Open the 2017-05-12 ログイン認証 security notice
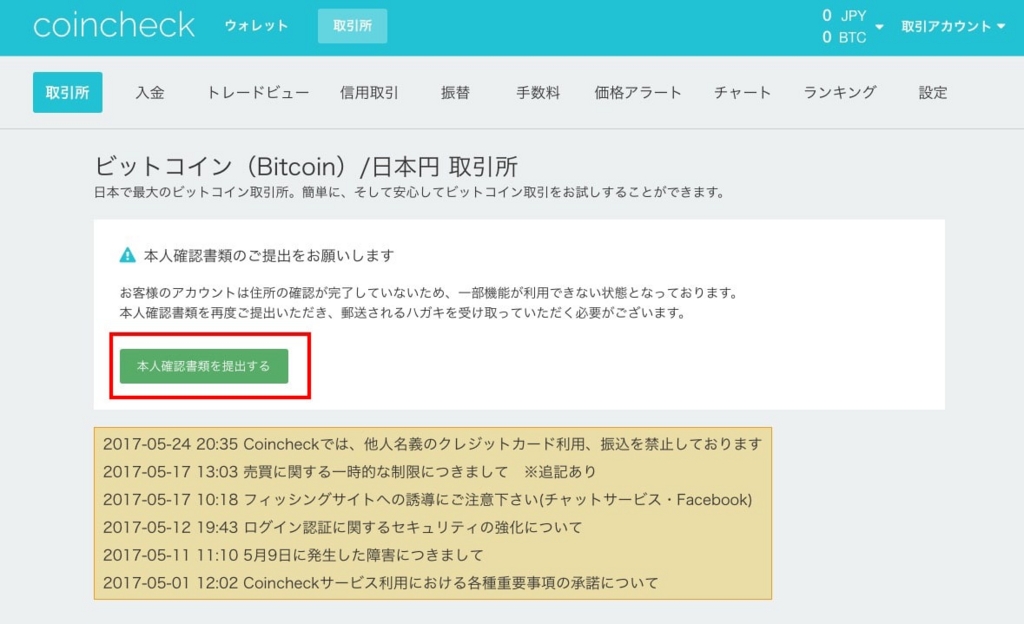The image size is (1024, 624). click(342, 527)
